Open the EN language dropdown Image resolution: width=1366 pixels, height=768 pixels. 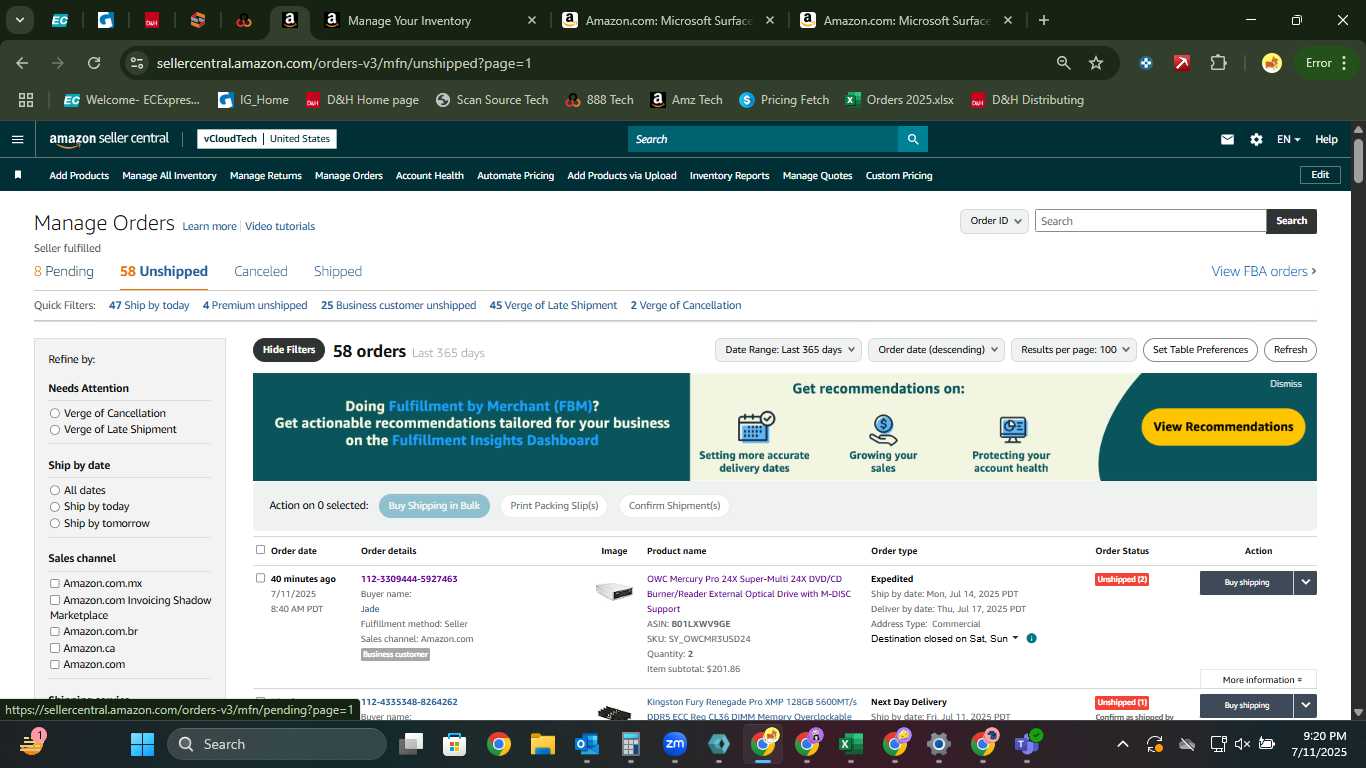pos(1288,139)
